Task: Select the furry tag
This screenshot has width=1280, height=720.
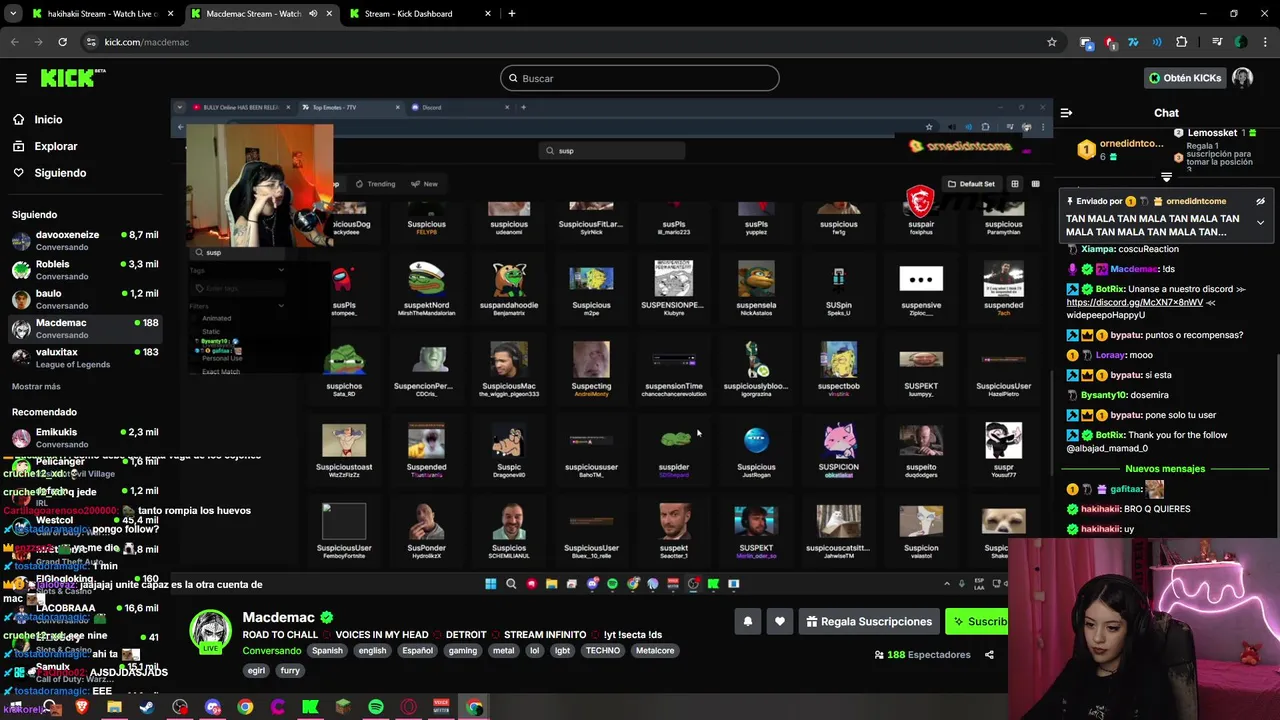Action: pos(290,671)
